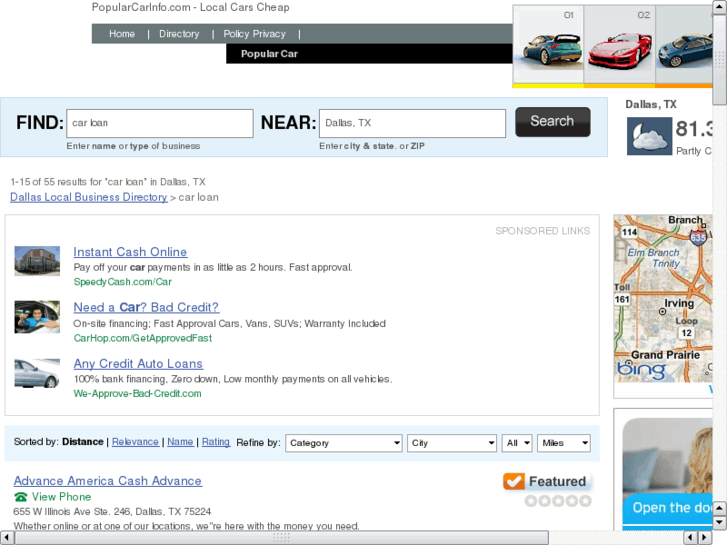Click the SPONSORED LINKS label
The image size is (727, 545).
543,231
